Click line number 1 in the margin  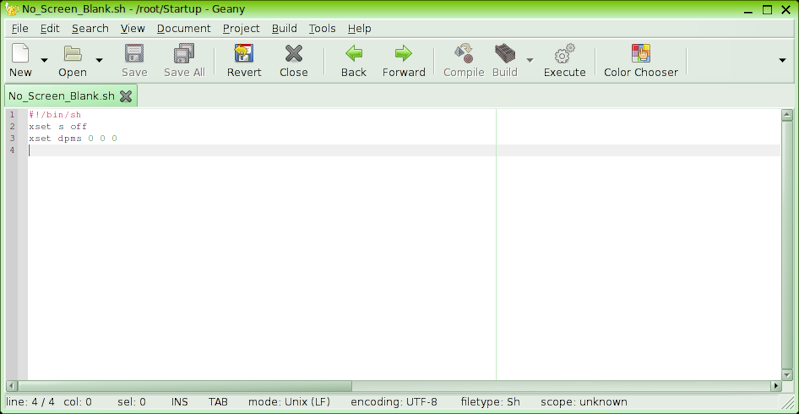click(12, 114)
